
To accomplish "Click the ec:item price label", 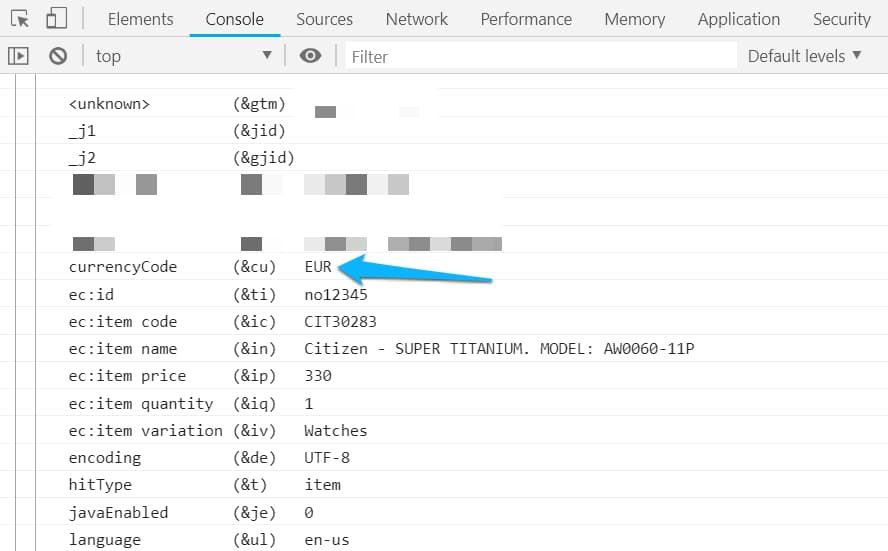I will (x=127, y=376).
